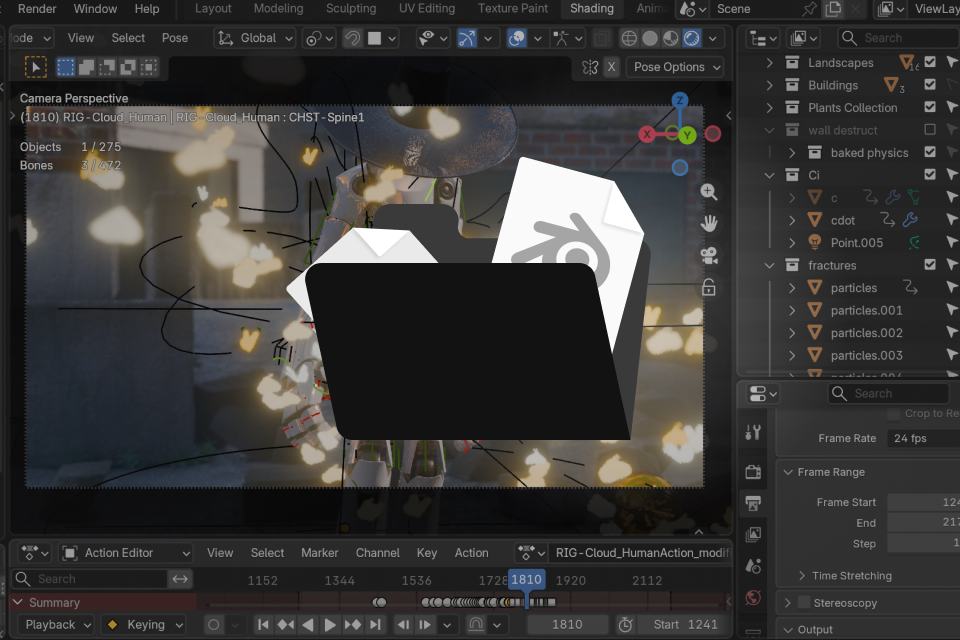Enable the wall destruct collection checkbox

[x=930, y=130]
